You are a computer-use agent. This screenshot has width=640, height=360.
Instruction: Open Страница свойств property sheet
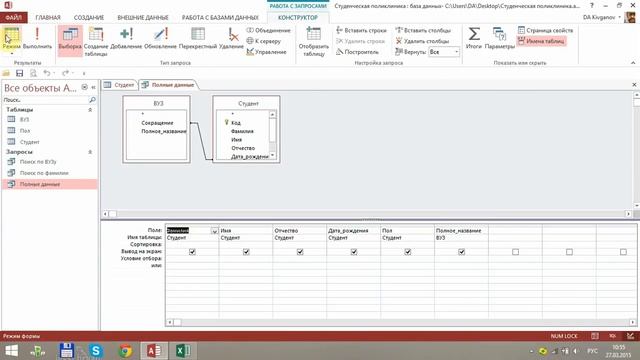point(545,30)
